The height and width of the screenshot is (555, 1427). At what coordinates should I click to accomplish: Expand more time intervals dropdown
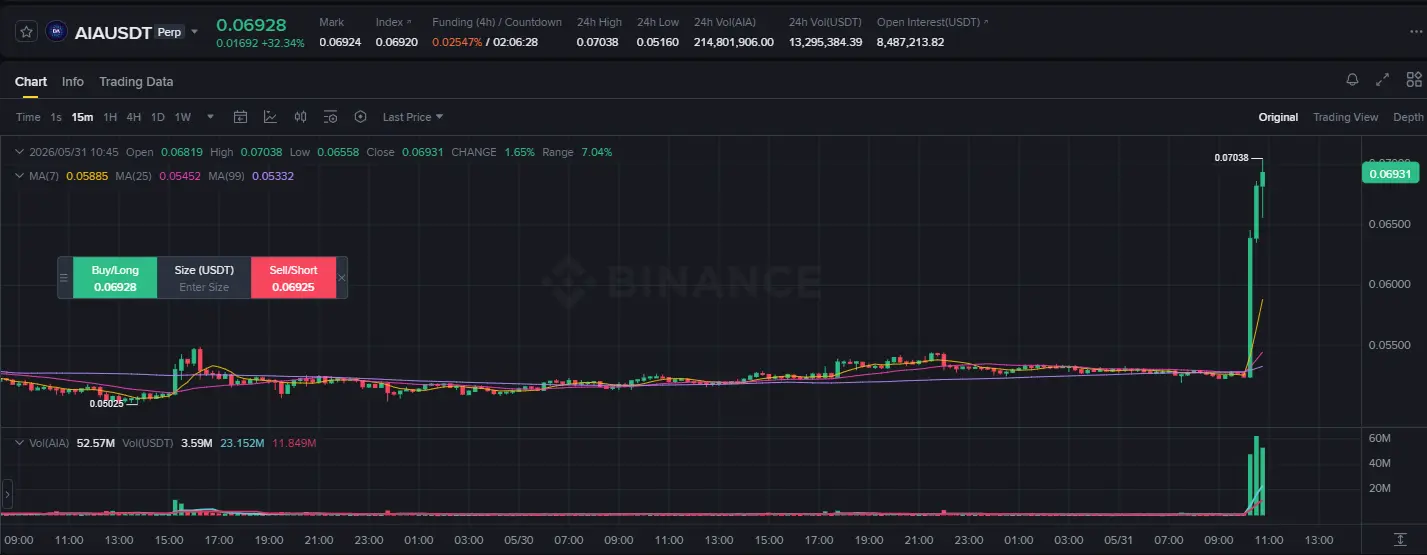210,117
